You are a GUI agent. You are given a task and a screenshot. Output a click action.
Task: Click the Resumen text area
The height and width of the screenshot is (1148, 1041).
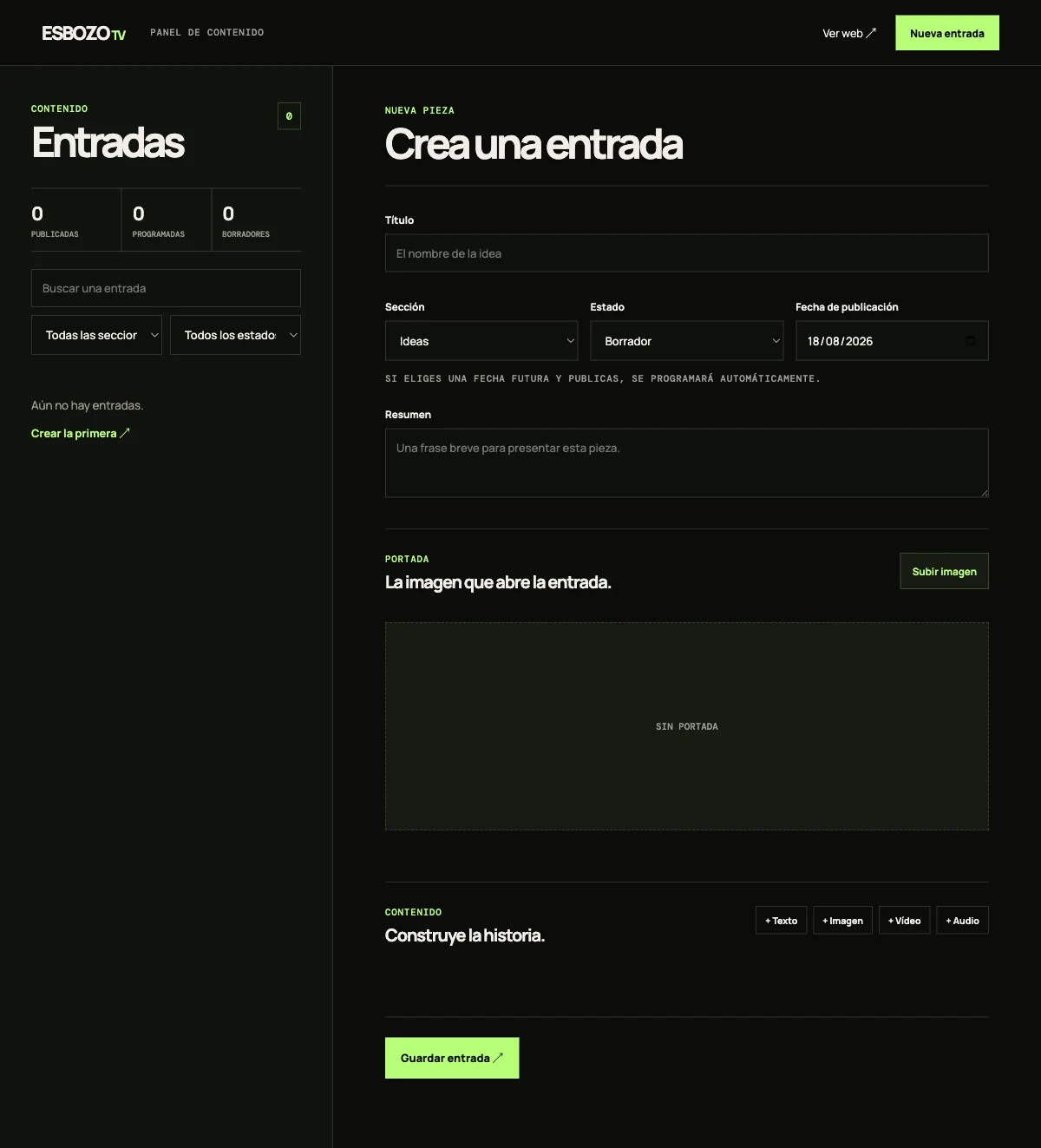click(x=687, y=462)
